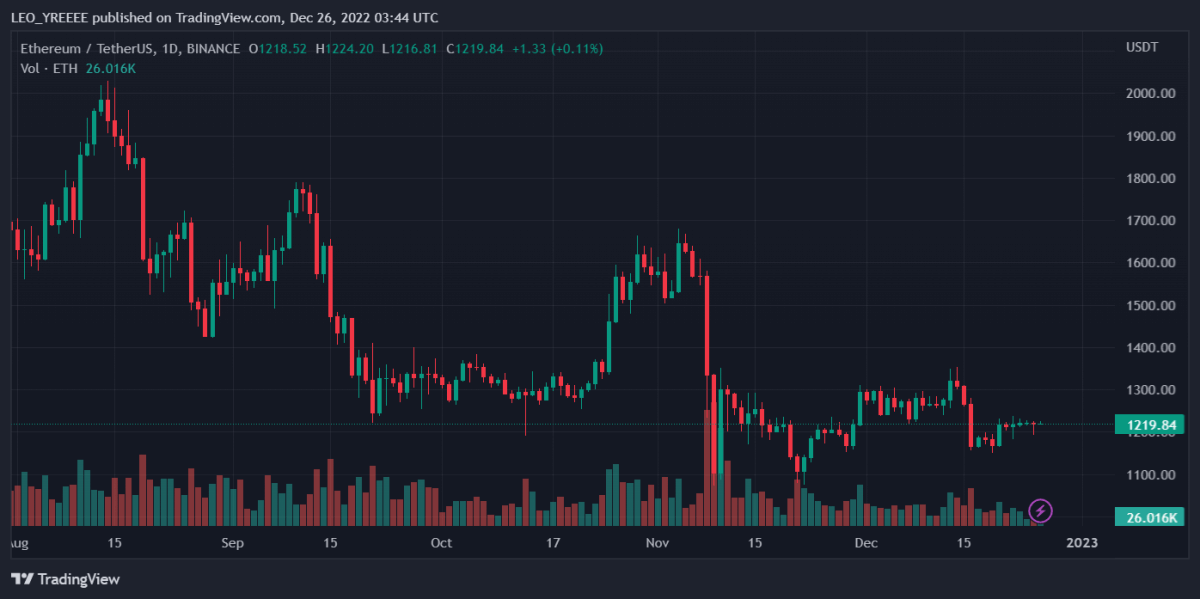Click the Aug label on time axis
The height and width of the screenshot is (599, 1200).
pos(16,543)
